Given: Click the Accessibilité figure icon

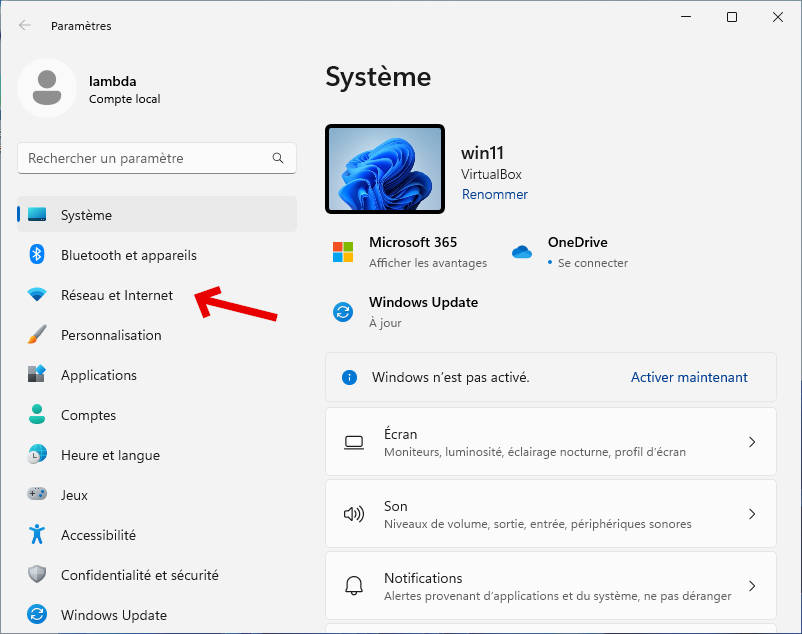Looking at the screenshot, I should (x=37, y=535).
